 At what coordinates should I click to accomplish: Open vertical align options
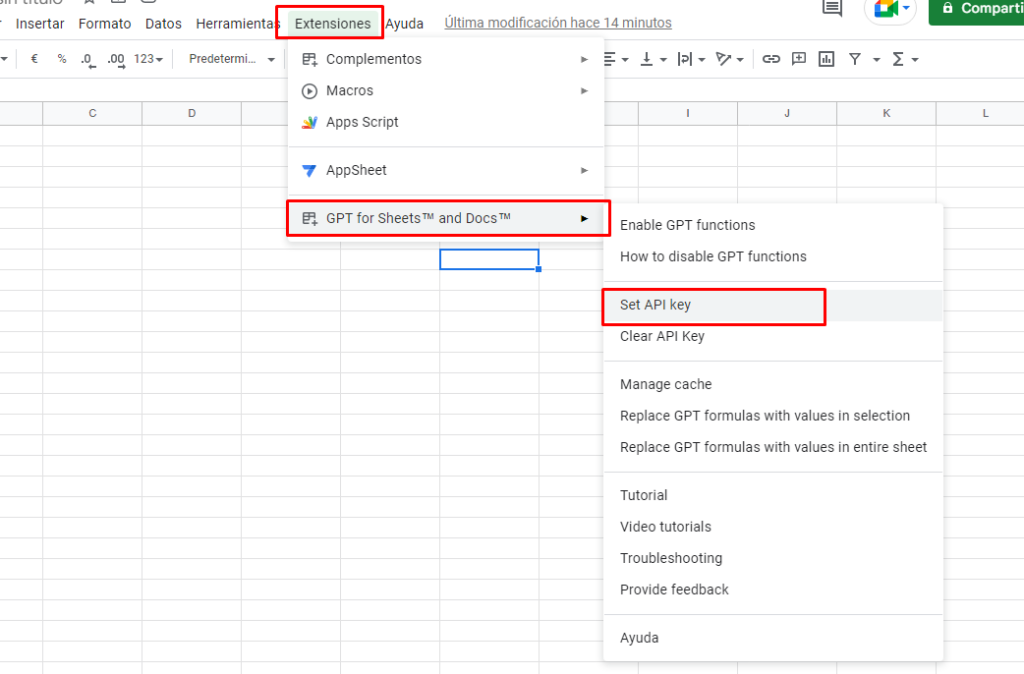point(653,59)
